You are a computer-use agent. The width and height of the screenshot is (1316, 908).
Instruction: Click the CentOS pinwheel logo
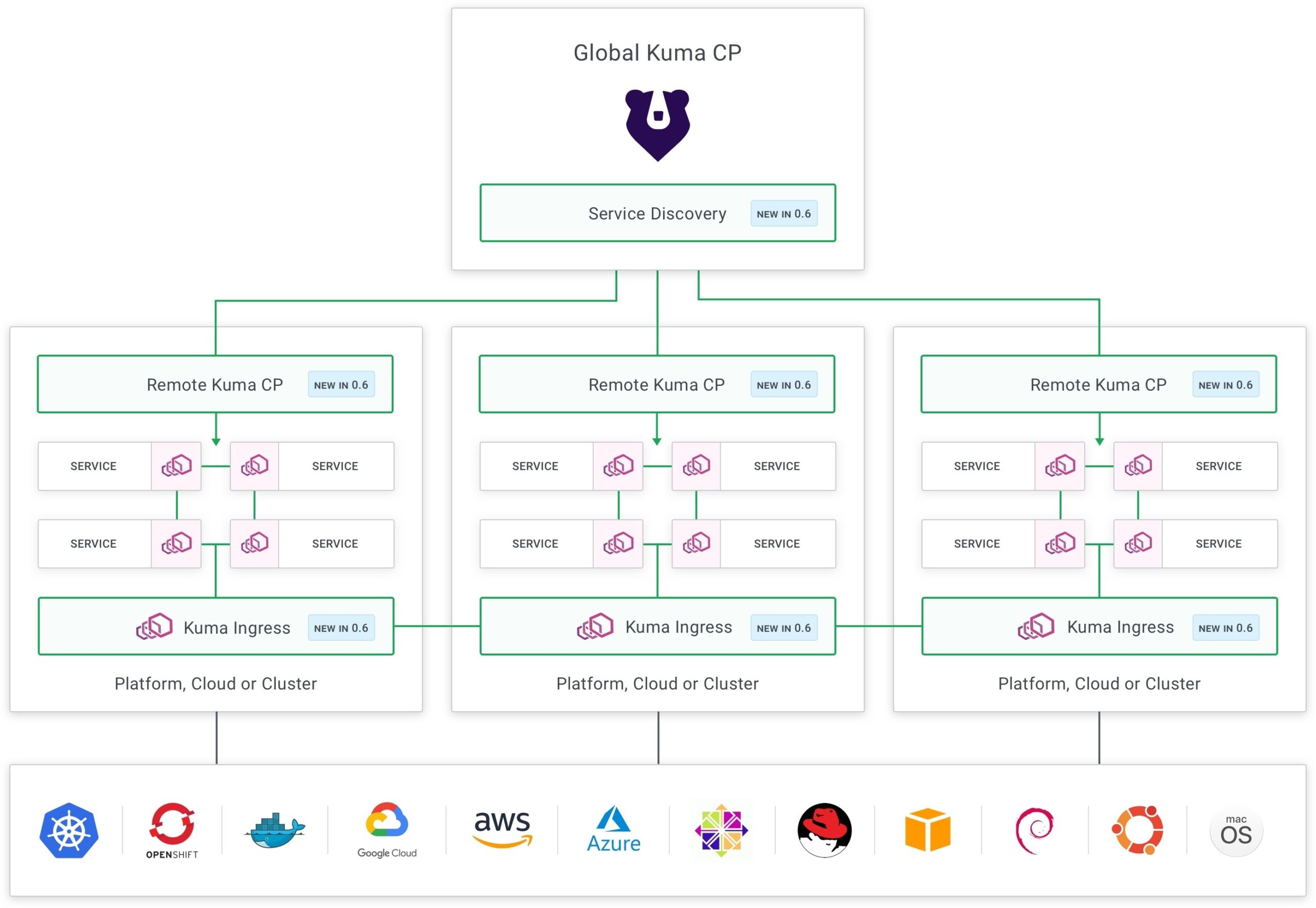(x=721, y=830)
